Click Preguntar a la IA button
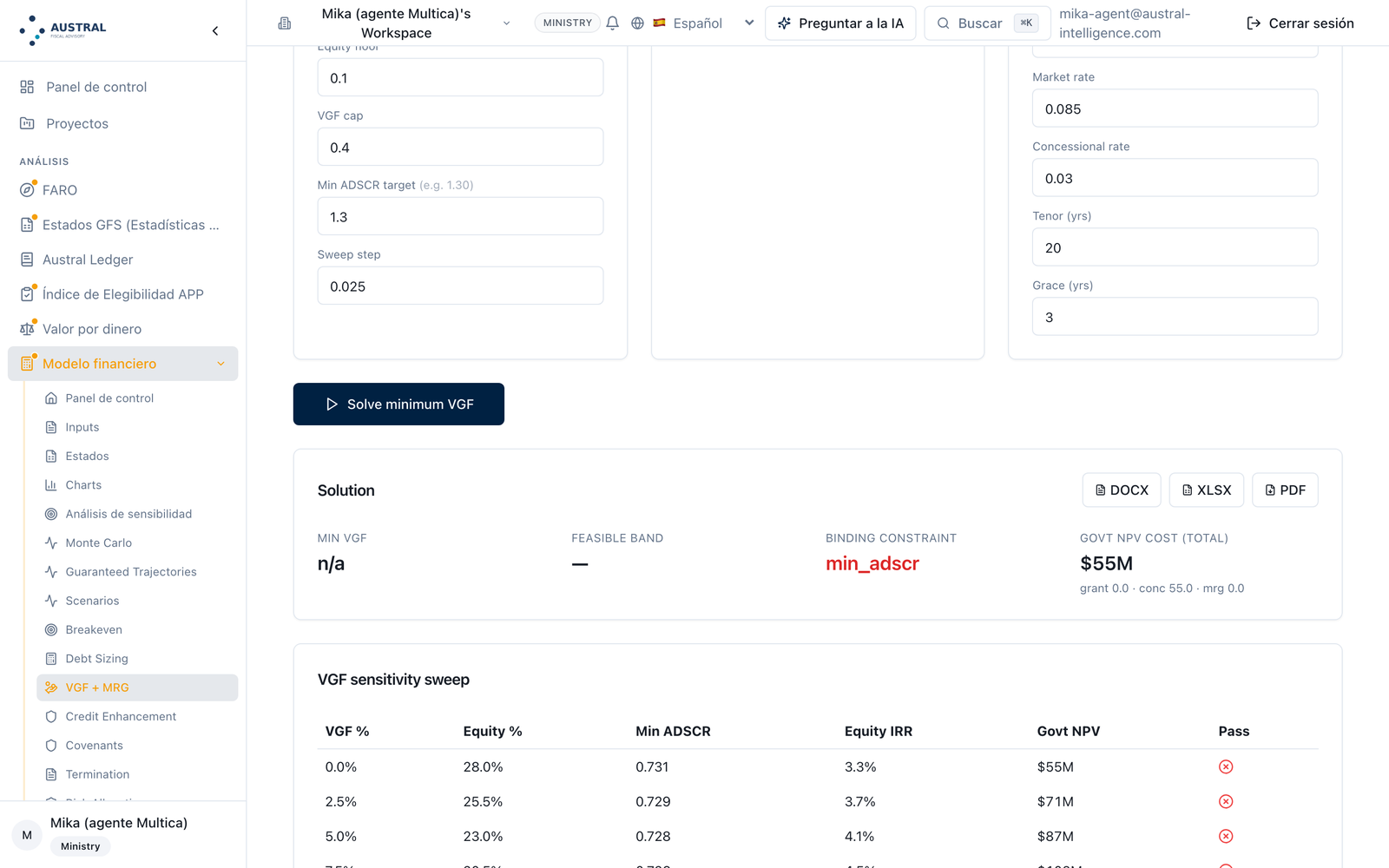This screenshot has height=868, width=1389. 840,23
